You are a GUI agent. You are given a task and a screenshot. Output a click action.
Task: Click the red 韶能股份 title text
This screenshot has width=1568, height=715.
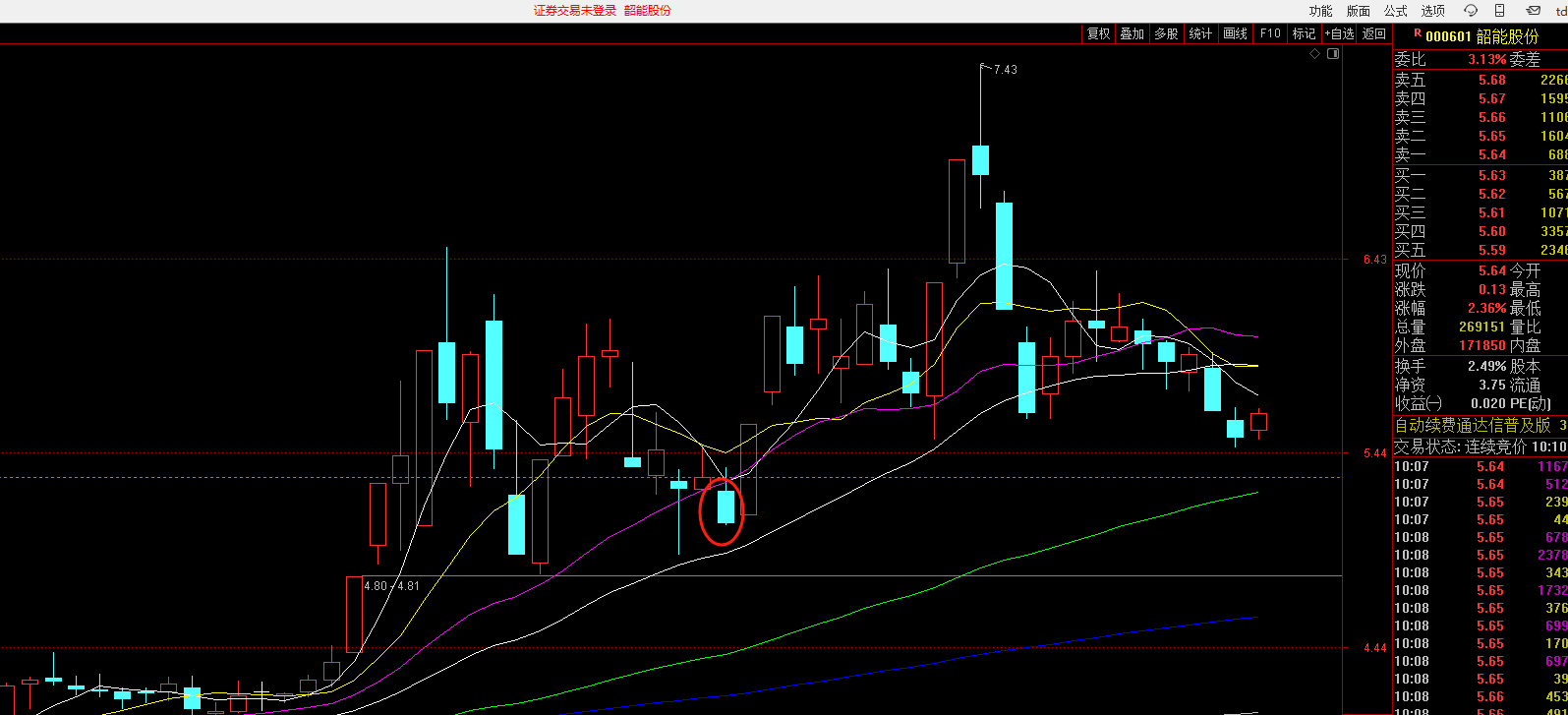[x=648, y=11]
